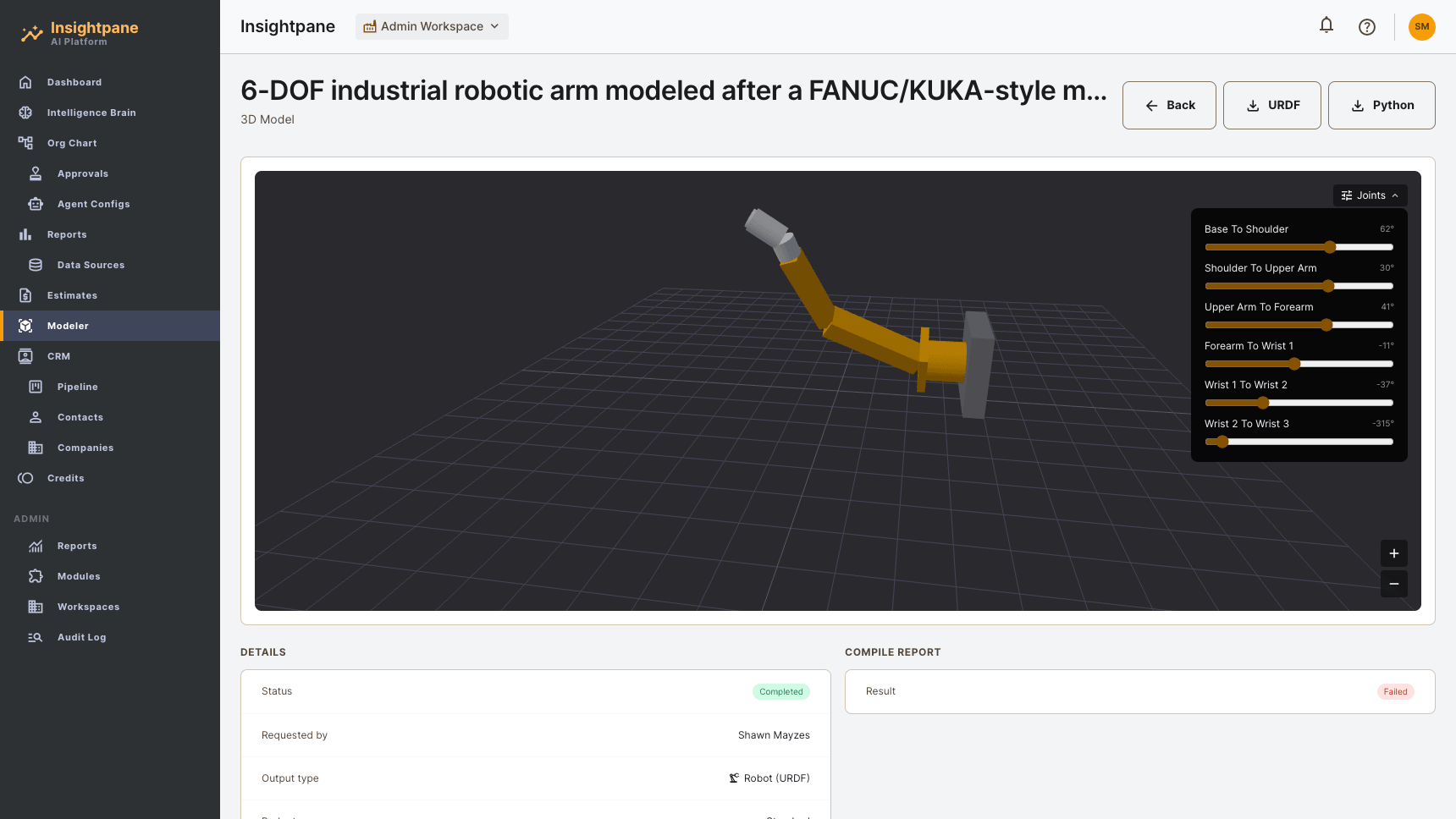Click the Insightpane logo icon

point(32,34)
